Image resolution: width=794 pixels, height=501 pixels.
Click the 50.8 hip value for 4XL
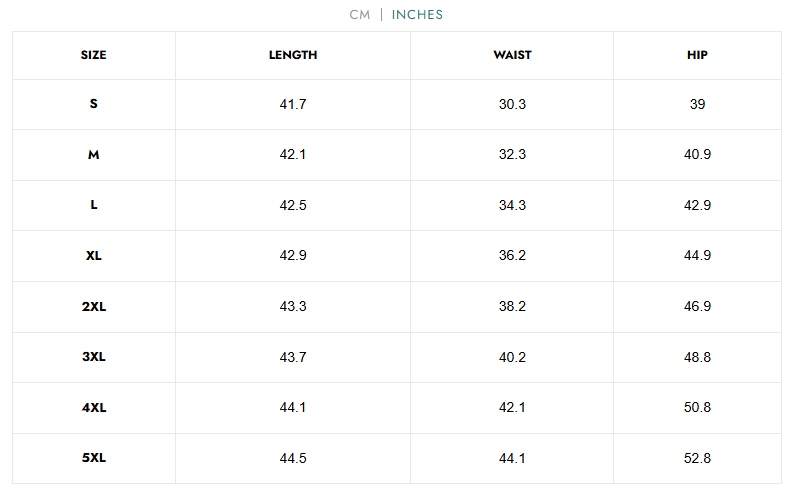pos(697,407)
